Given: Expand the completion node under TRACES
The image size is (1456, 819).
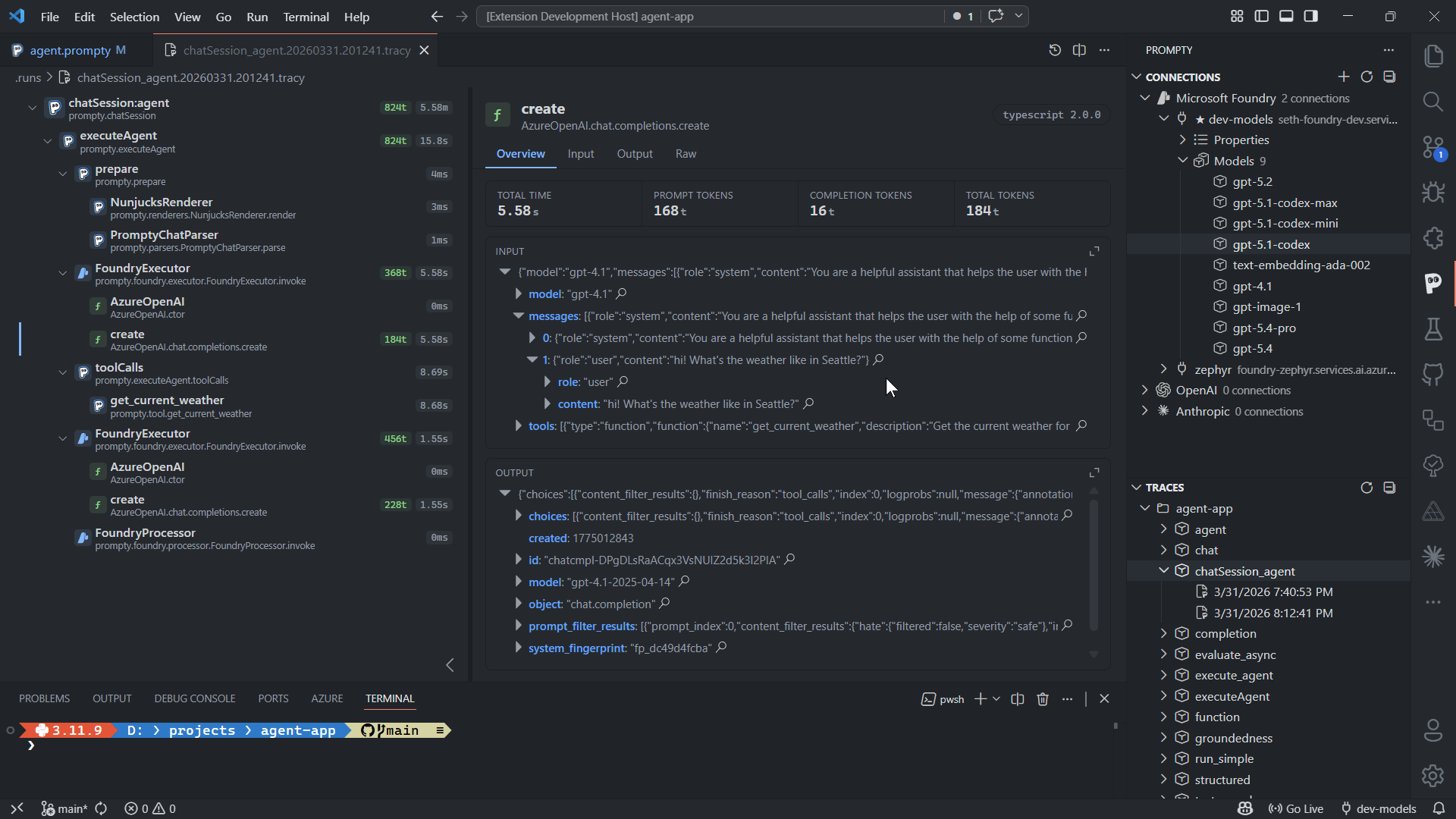Looking at the screenshot, I should (1163, 633).
